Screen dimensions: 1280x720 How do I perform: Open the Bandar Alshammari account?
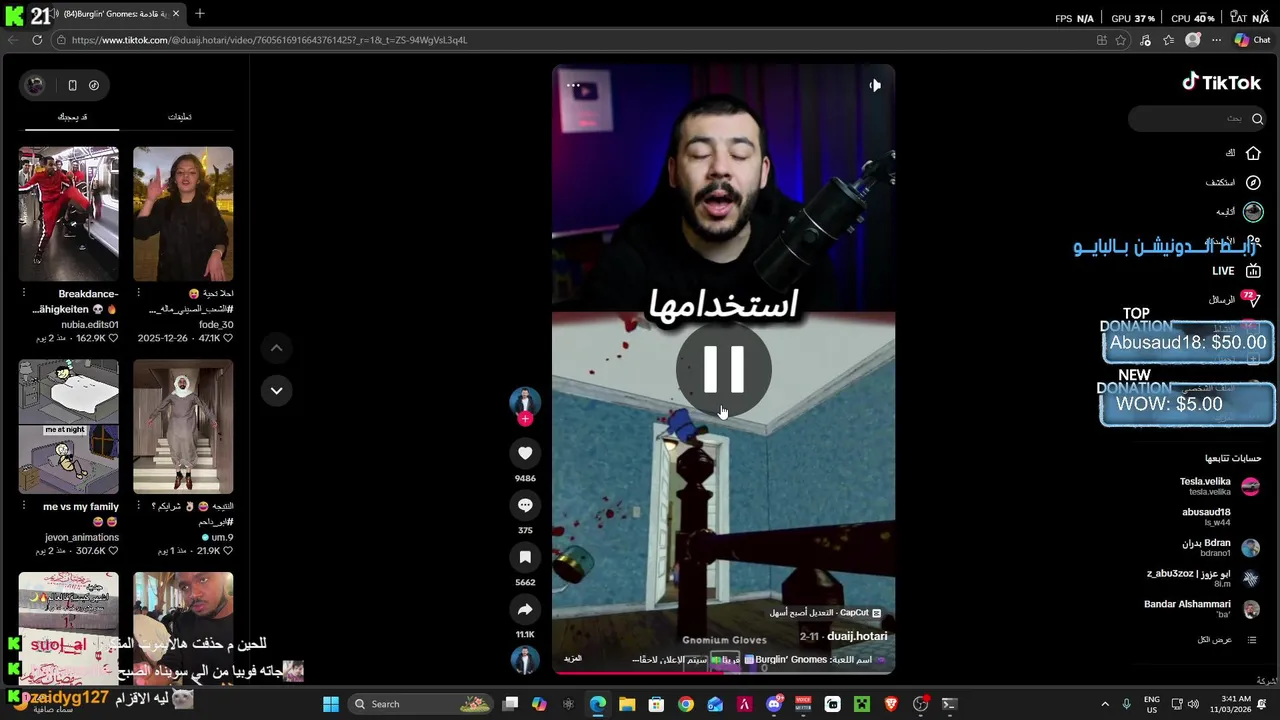coord(1202,609)
